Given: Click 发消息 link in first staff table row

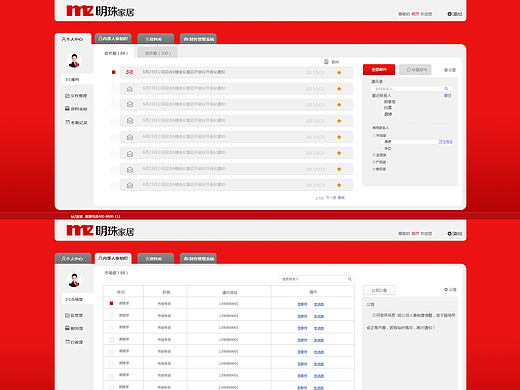Looking at the screenshot, I should (x=319, y=304).
